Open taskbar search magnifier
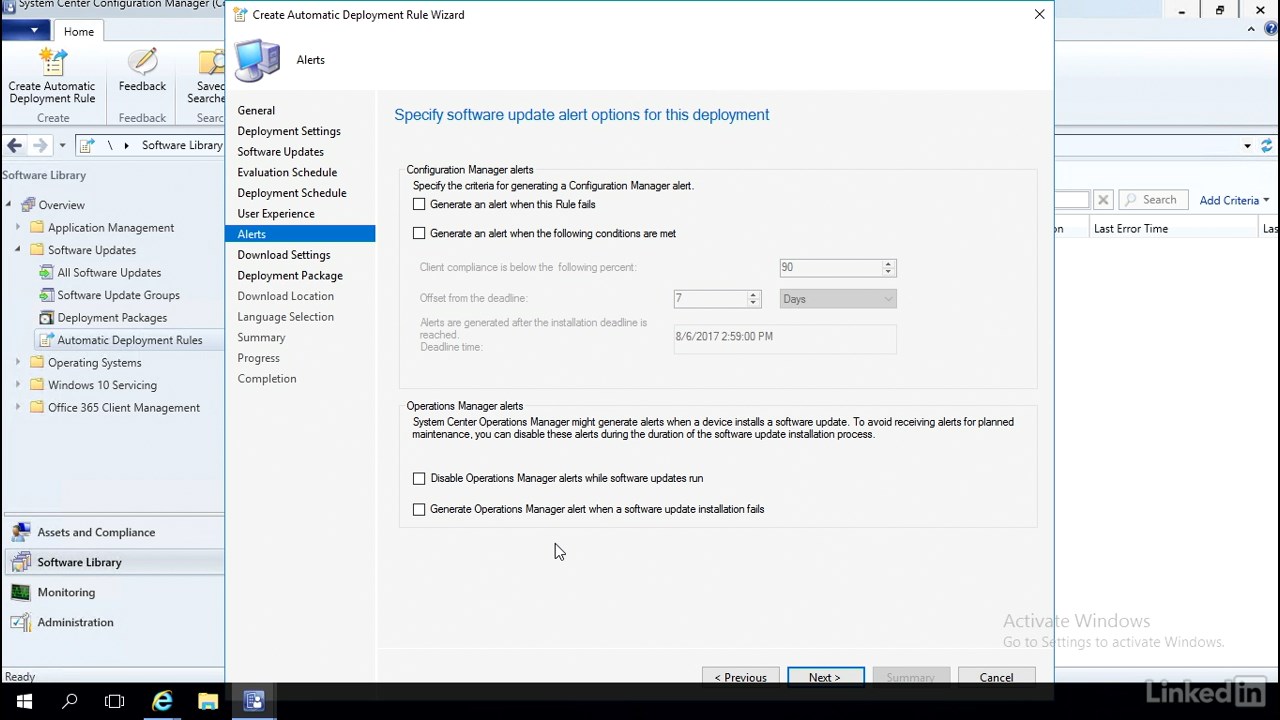This screenshot has width=1280, height=720. pos(69,701)
